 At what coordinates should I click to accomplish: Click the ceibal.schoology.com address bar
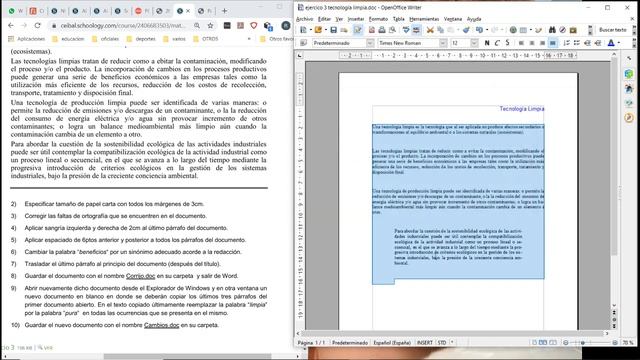[122, 25]
